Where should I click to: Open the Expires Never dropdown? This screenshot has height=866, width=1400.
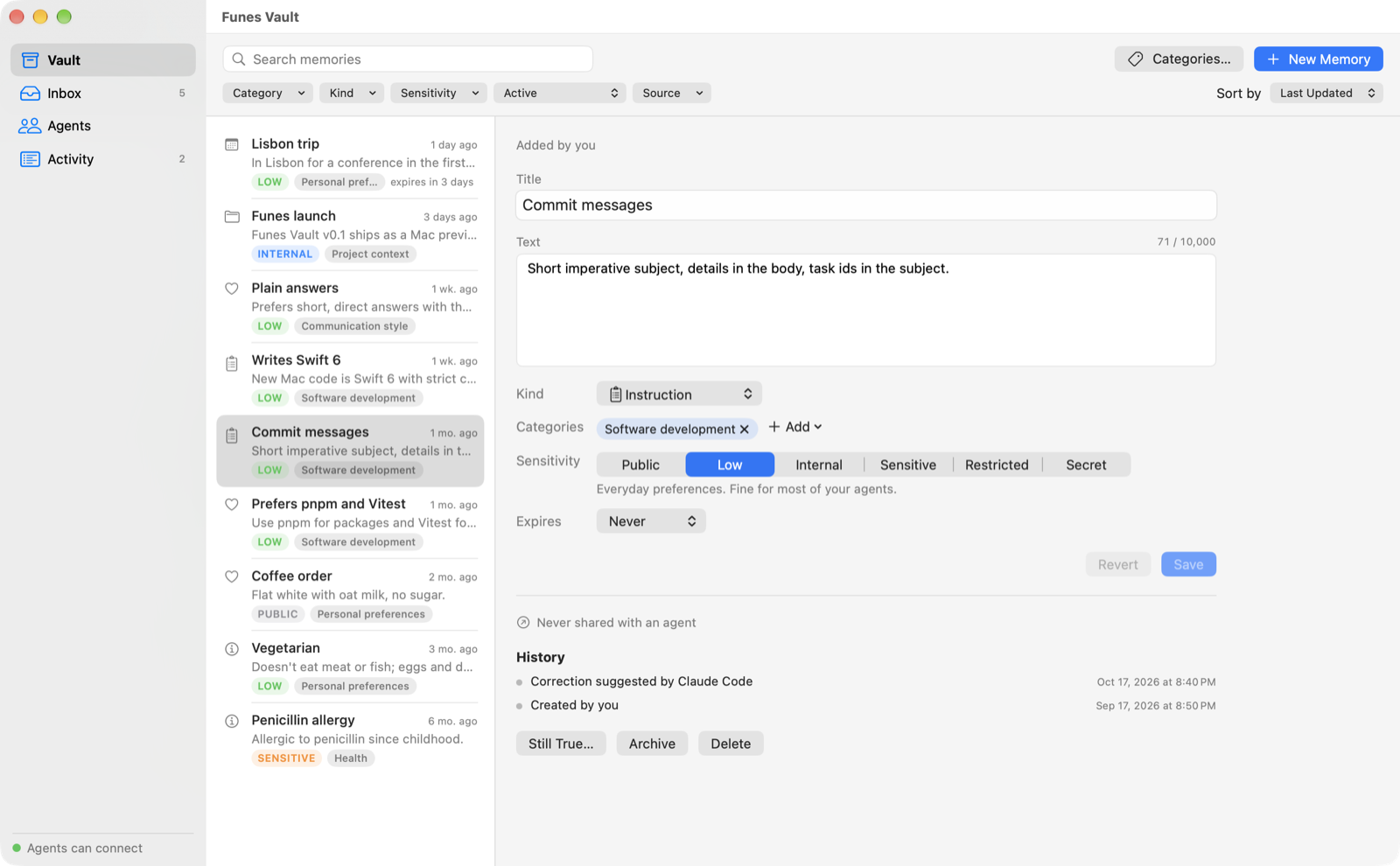tap(651, 521)
